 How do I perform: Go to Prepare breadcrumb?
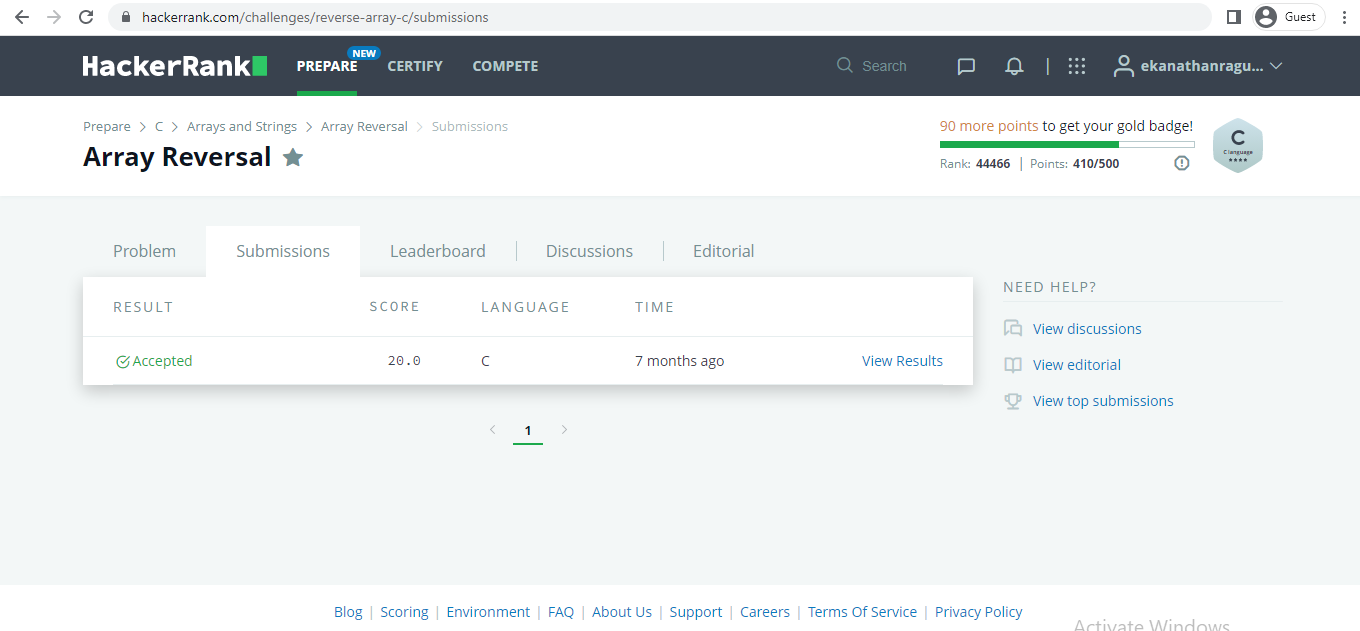pos(107,126)
